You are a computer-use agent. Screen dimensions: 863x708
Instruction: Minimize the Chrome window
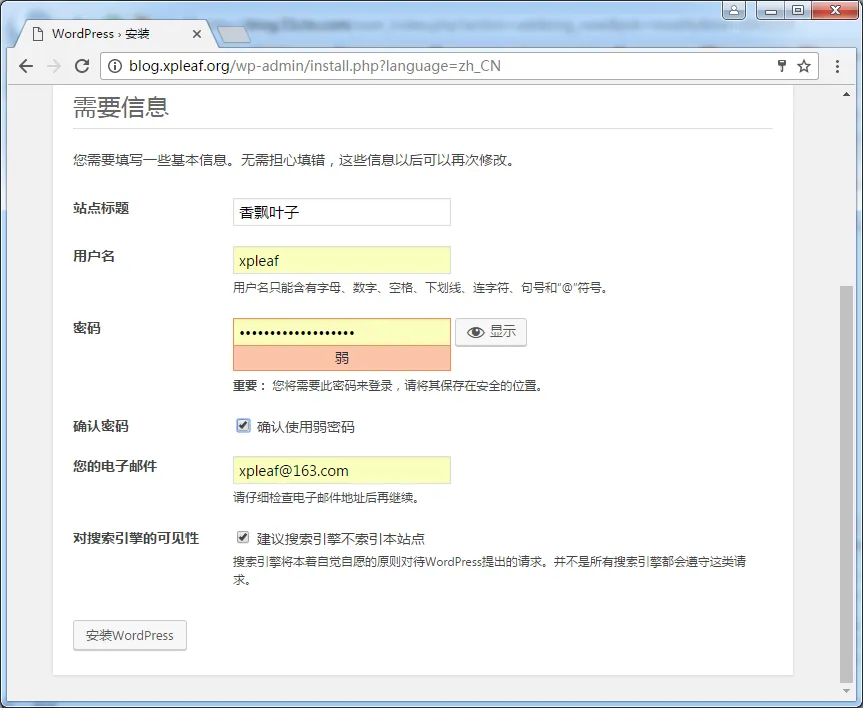tap(771, 10)
